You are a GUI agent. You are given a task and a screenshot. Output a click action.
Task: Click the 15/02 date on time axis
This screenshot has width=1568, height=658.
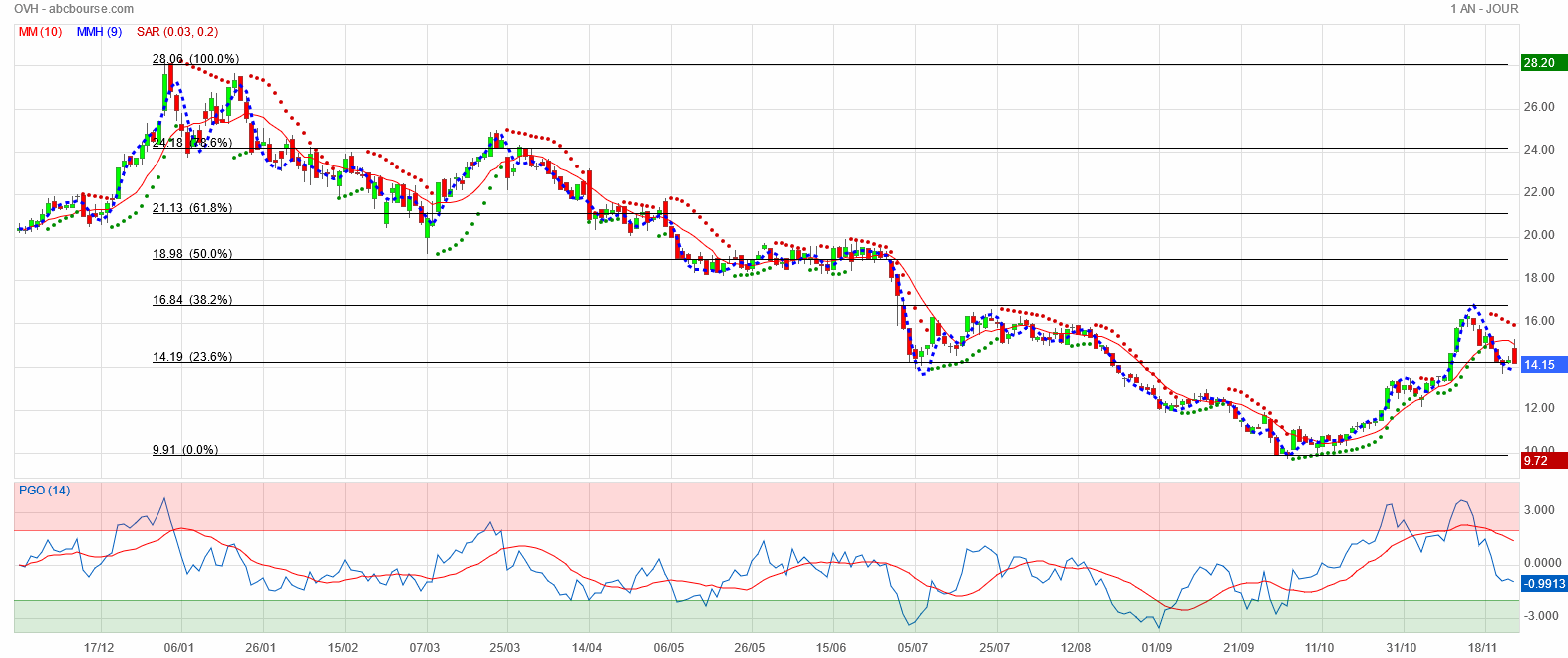(x=342, y=647)
